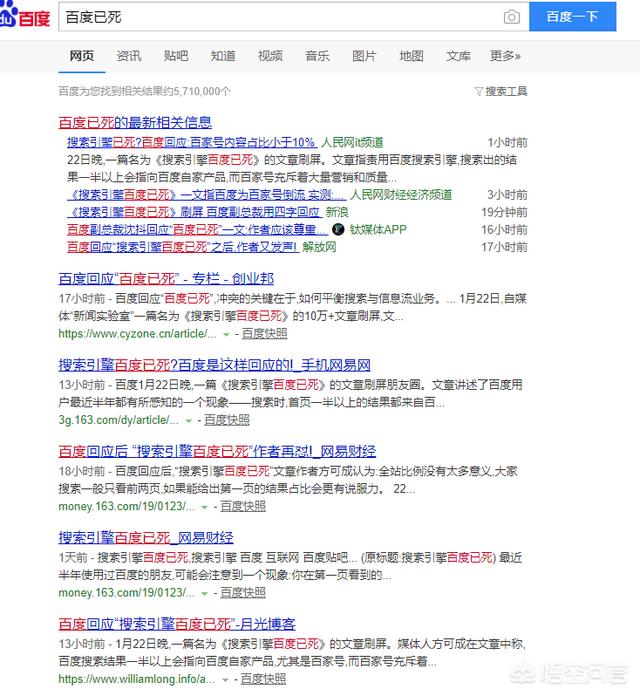Open result 百度回应"百度已死" - 专栏 - 创业邦
Image resolution: width=640 pixels, height=696 pixels.
166,279
